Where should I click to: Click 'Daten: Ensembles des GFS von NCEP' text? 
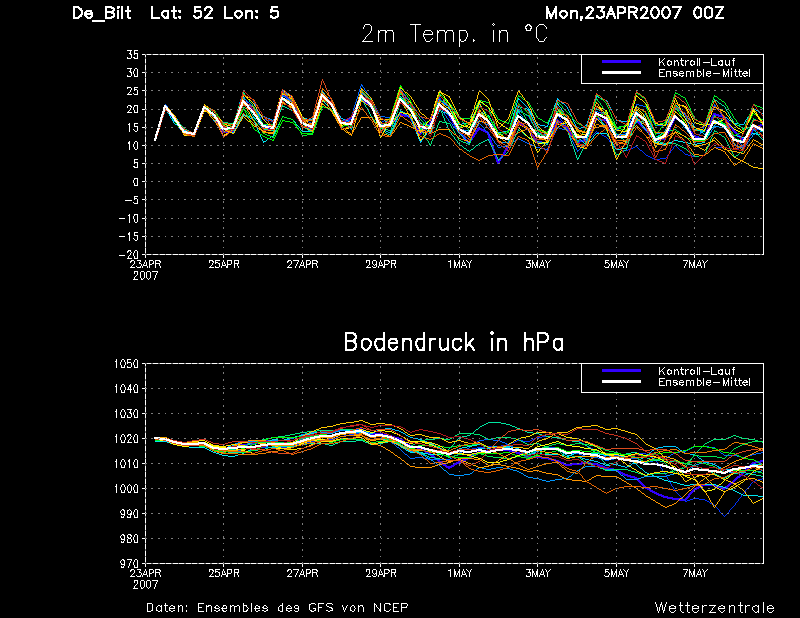pos(277,608)
